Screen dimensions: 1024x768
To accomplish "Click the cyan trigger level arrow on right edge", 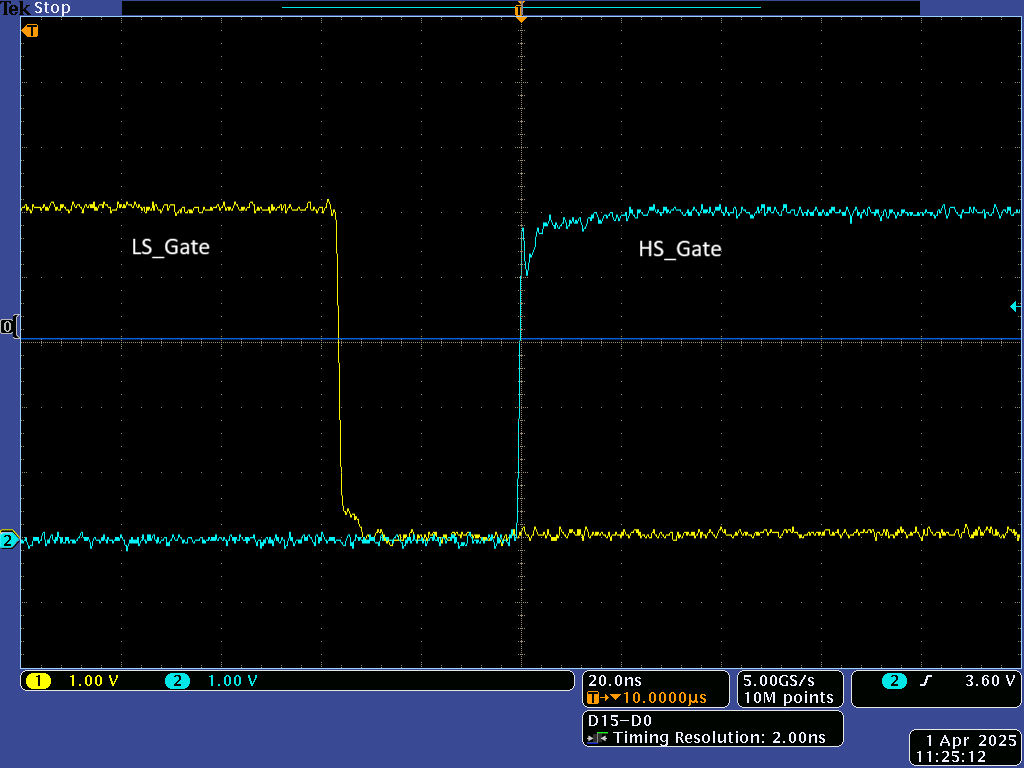I will coord(1016,307).
